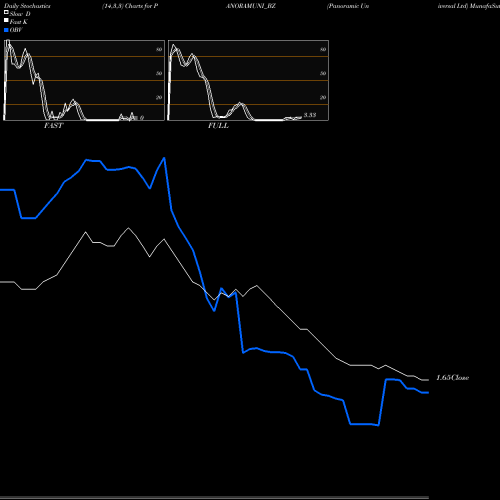The height and width of the screenshot is (500, 500).
Task: Click the 80 level label in FAST chart
Action: point(159,49)
